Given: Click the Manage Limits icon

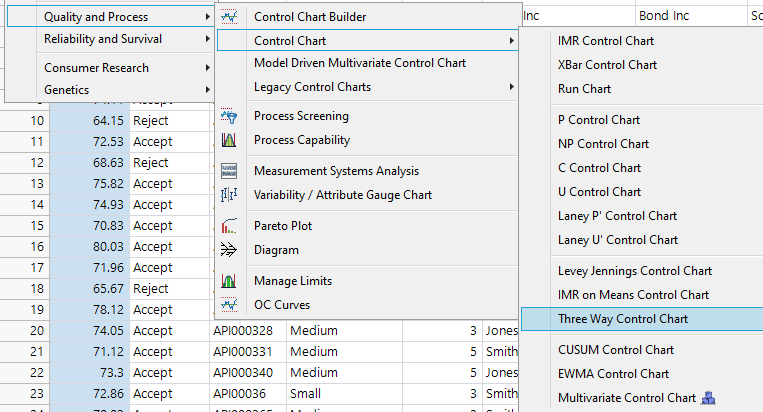Looking at the screenshot, I should pos(229,281).
